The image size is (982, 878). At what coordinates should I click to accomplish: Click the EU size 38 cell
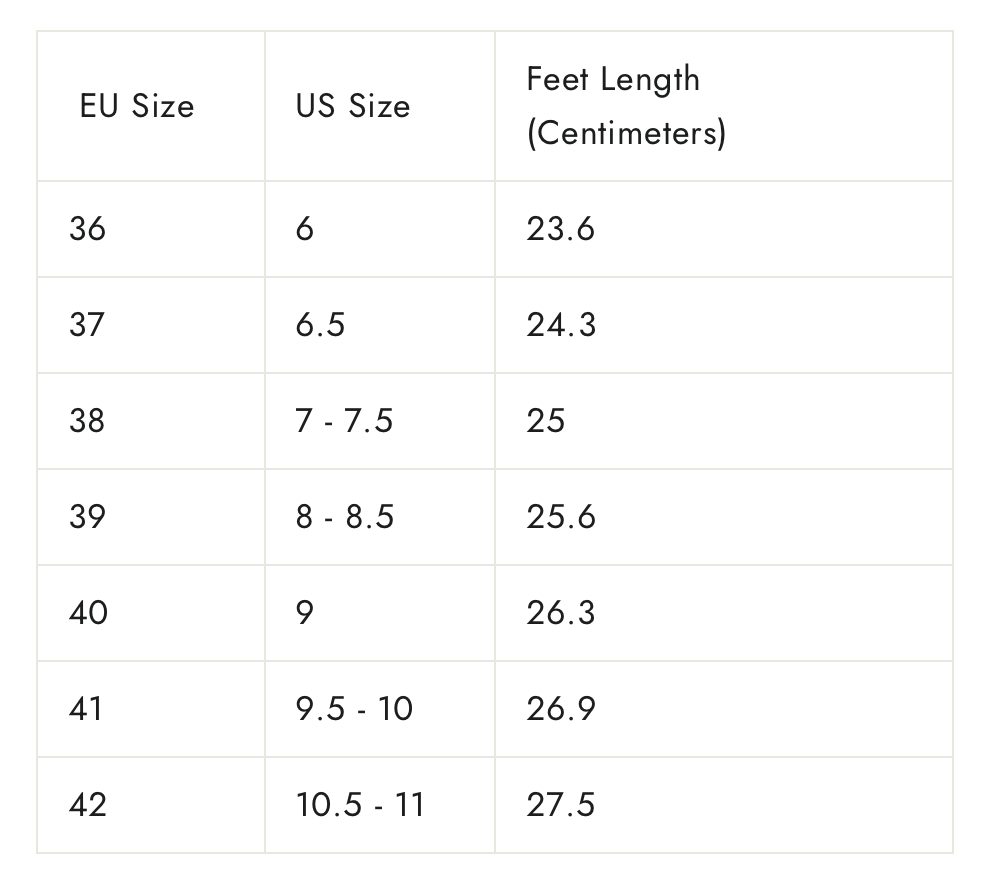pyautogui.click(x=87, y=421)
